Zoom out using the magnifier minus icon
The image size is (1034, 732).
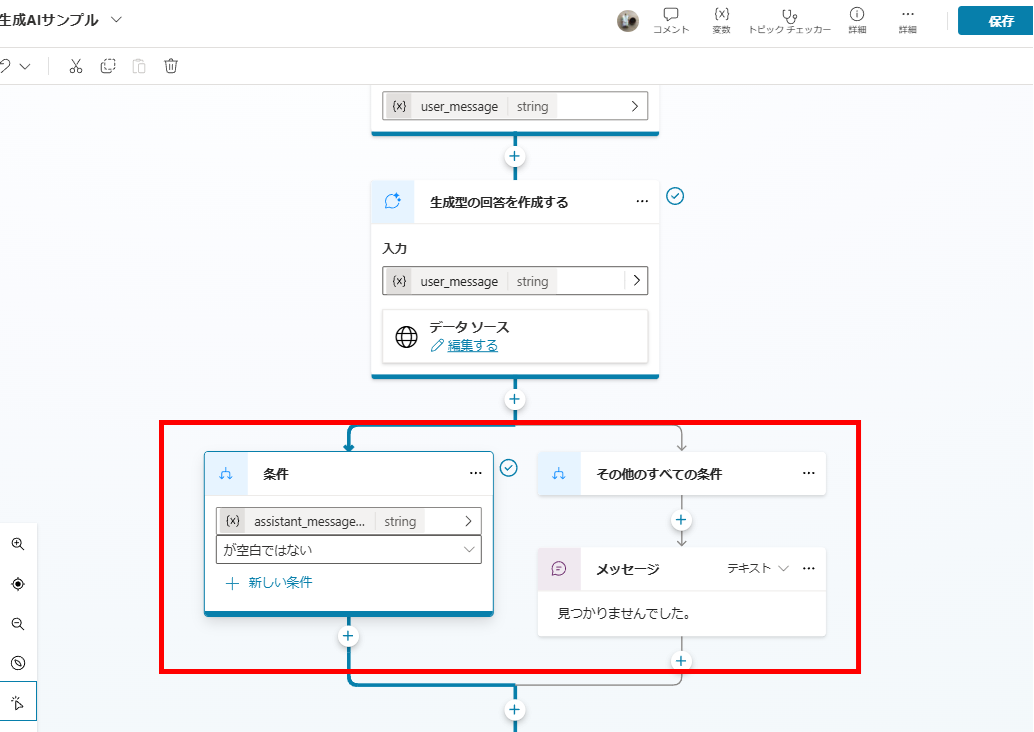pyautogui.click(x=18, y=624)
